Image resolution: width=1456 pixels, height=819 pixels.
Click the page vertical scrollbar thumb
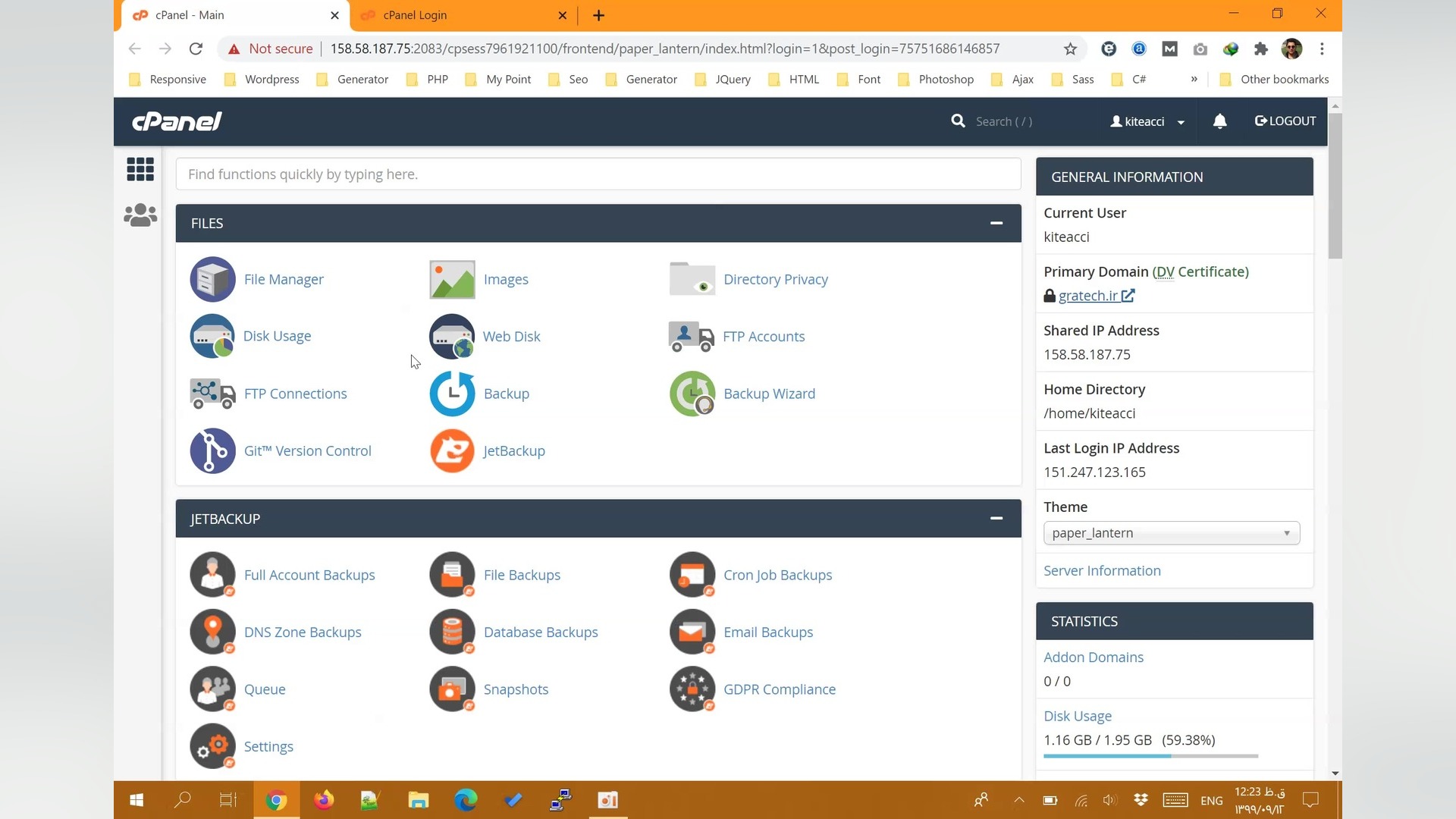[1335, 186]
